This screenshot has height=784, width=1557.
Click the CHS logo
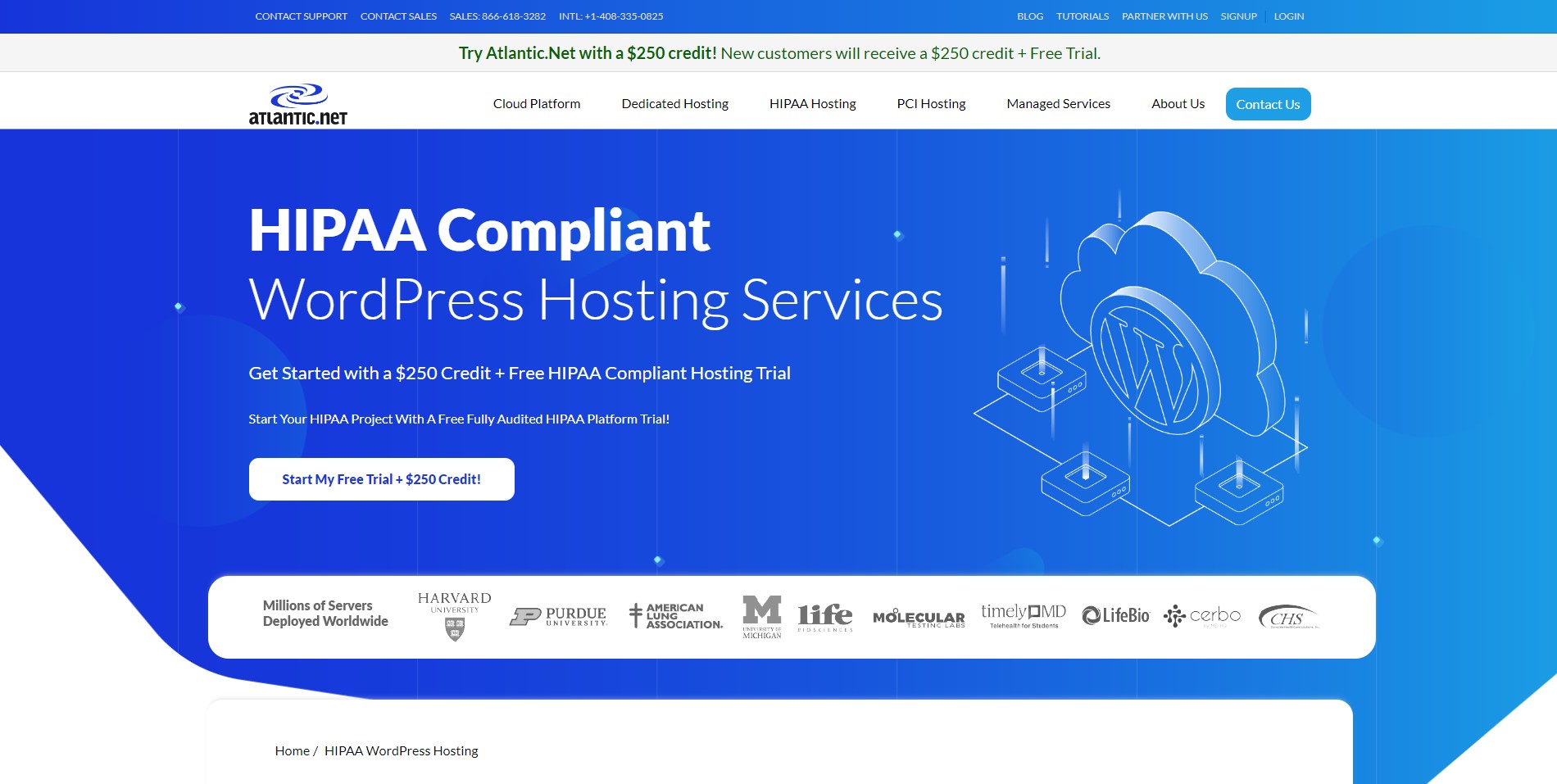click(x=1289, y=616)
